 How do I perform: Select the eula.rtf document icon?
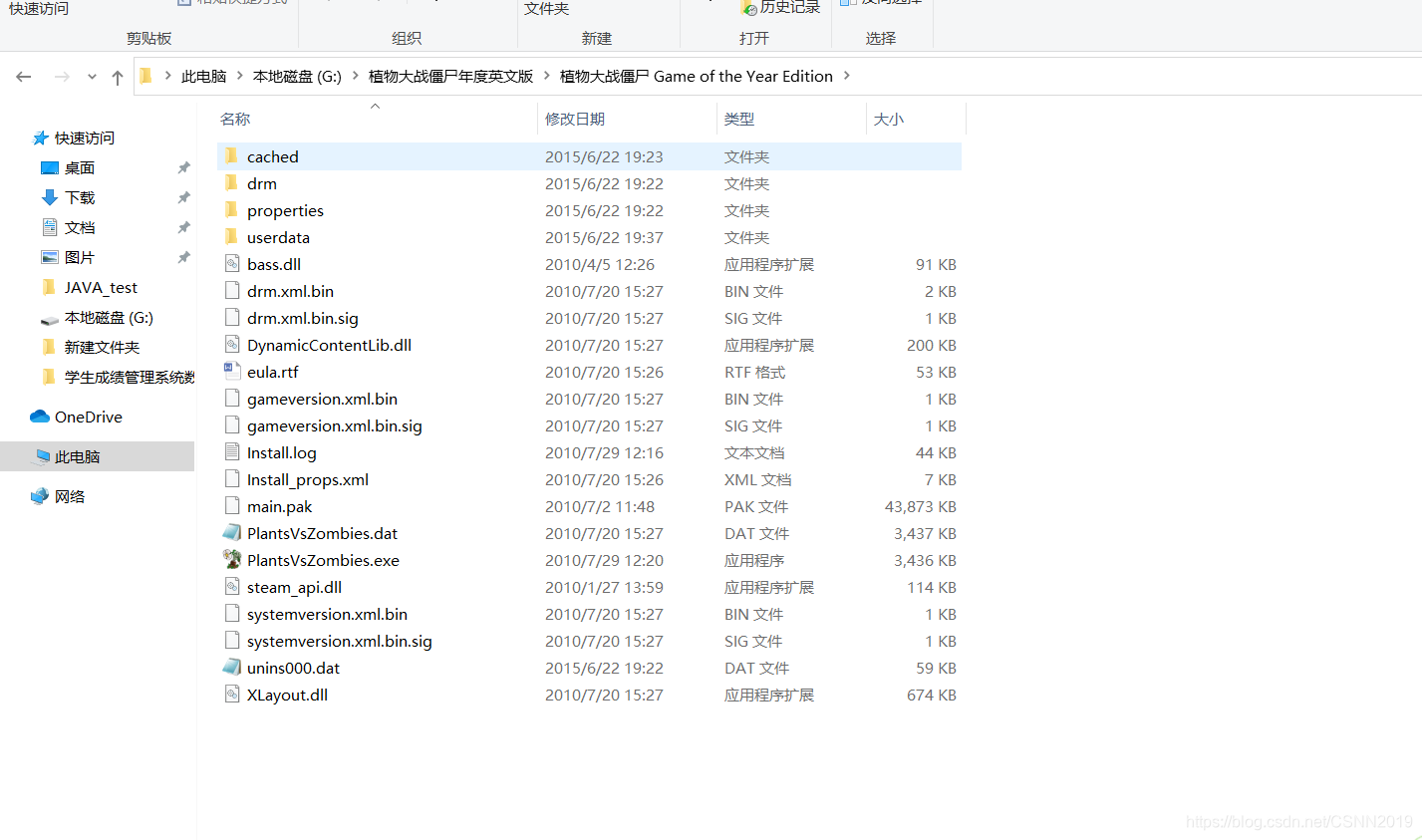click(231, 372)
